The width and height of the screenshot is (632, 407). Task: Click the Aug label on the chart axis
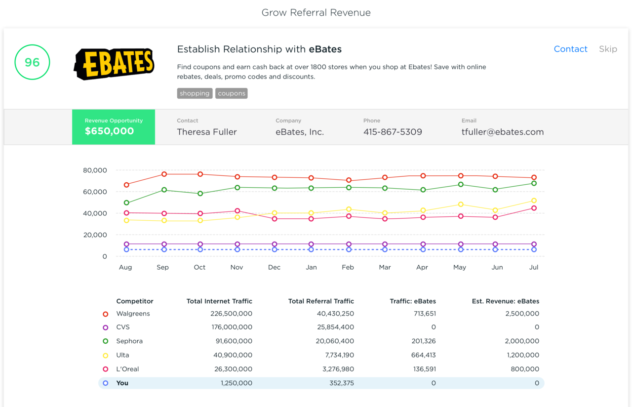pyautogui.click(x=125, y=267)
